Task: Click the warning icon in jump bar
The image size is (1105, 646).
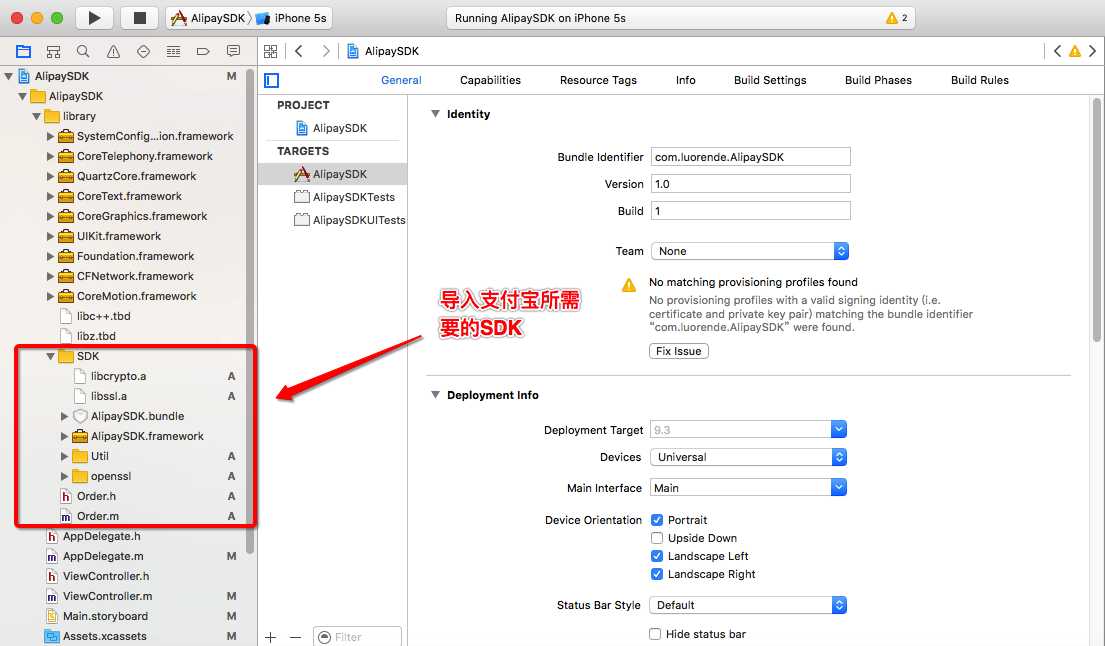Action: click(1075, 51)
